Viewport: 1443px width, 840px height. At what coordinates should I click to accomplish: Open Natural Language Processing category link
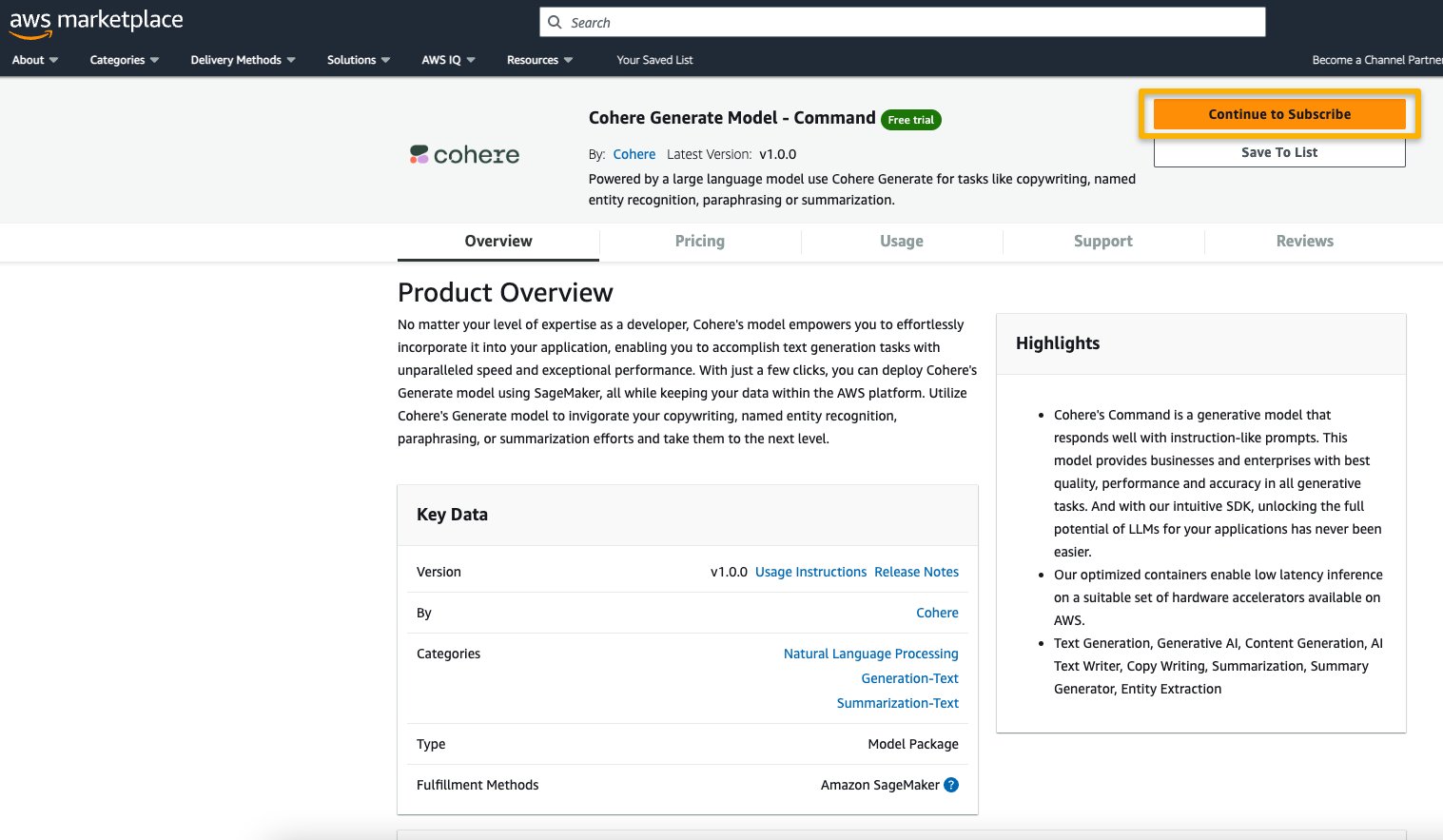(870, 654)
